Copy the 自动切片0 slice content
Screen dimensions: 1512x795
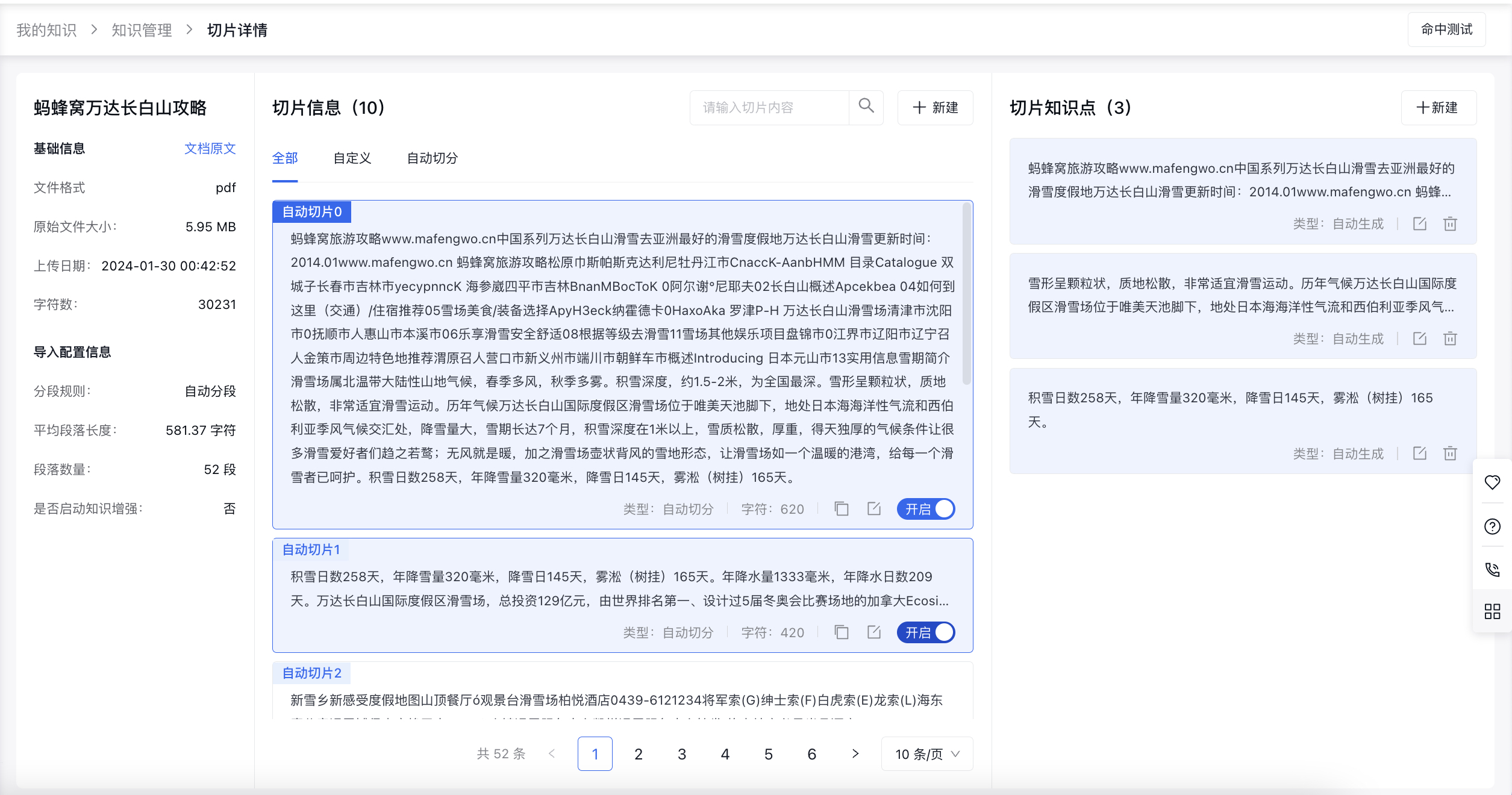click(842, 509)
